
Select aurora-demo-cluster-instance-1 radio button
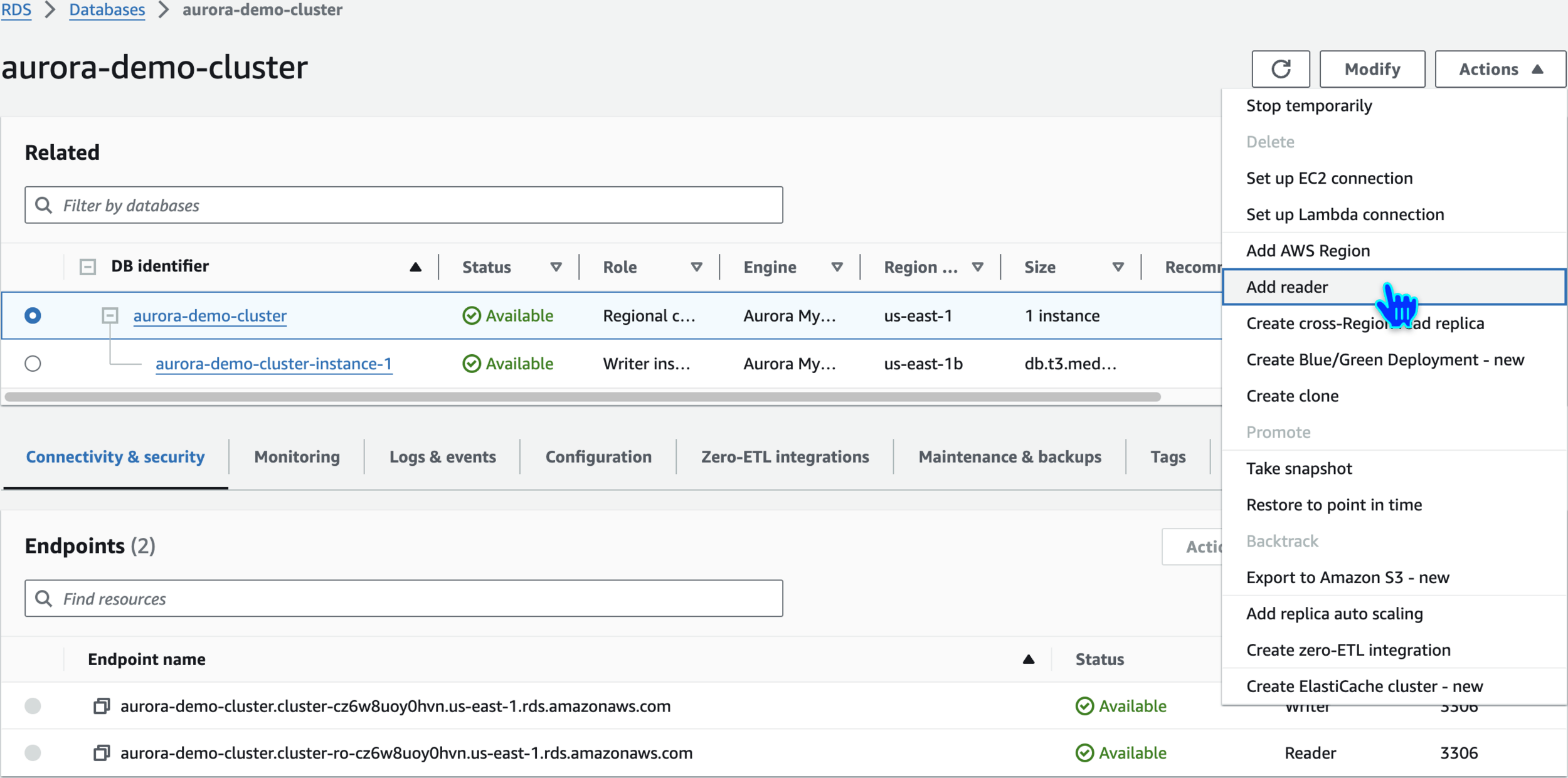pyautogui.click(x=33, y=364)
